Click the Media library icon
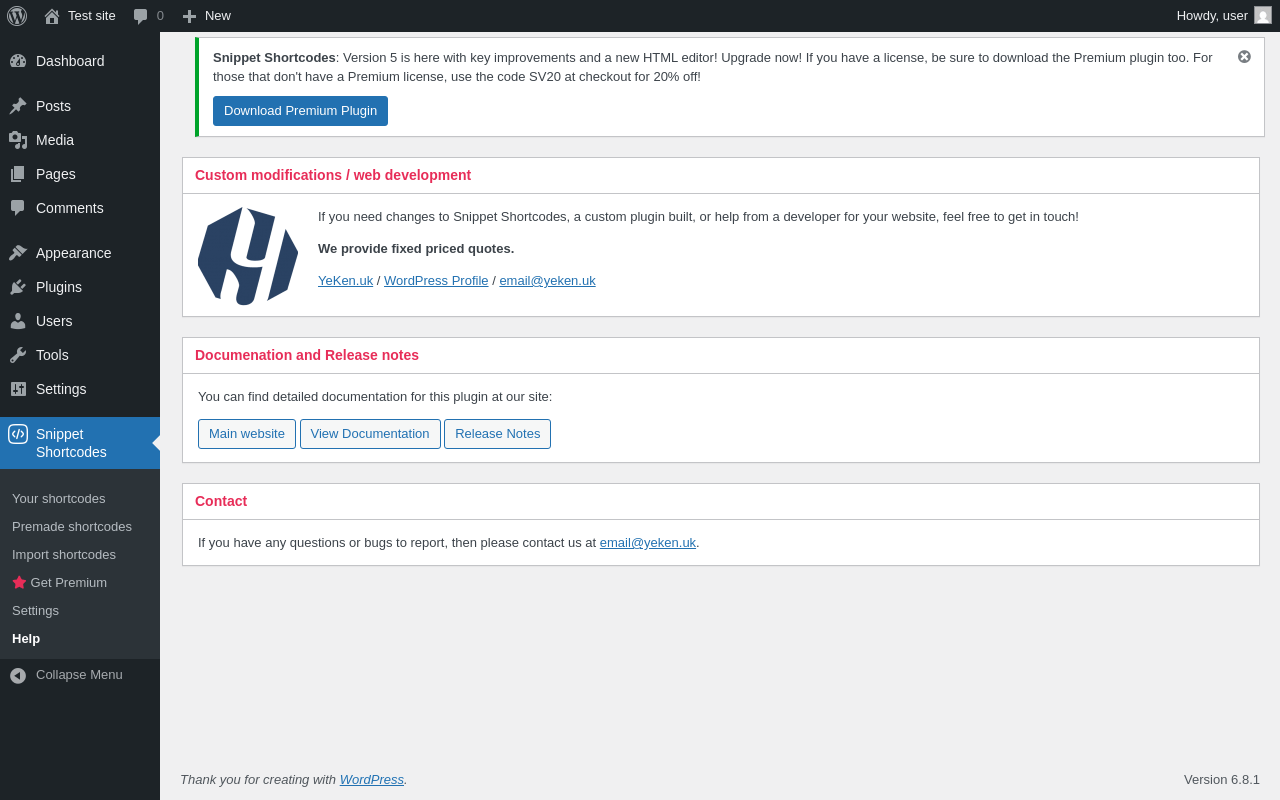This screenshot has height=800, width=1280. (x=18, y=140)
